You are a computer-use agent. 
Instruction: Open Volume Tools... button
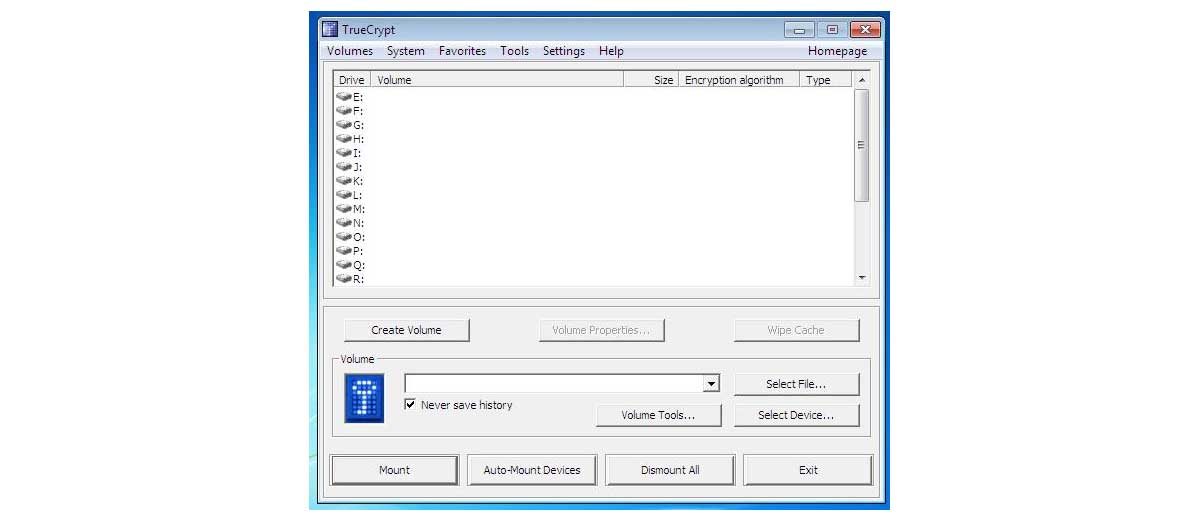[658, 415]
